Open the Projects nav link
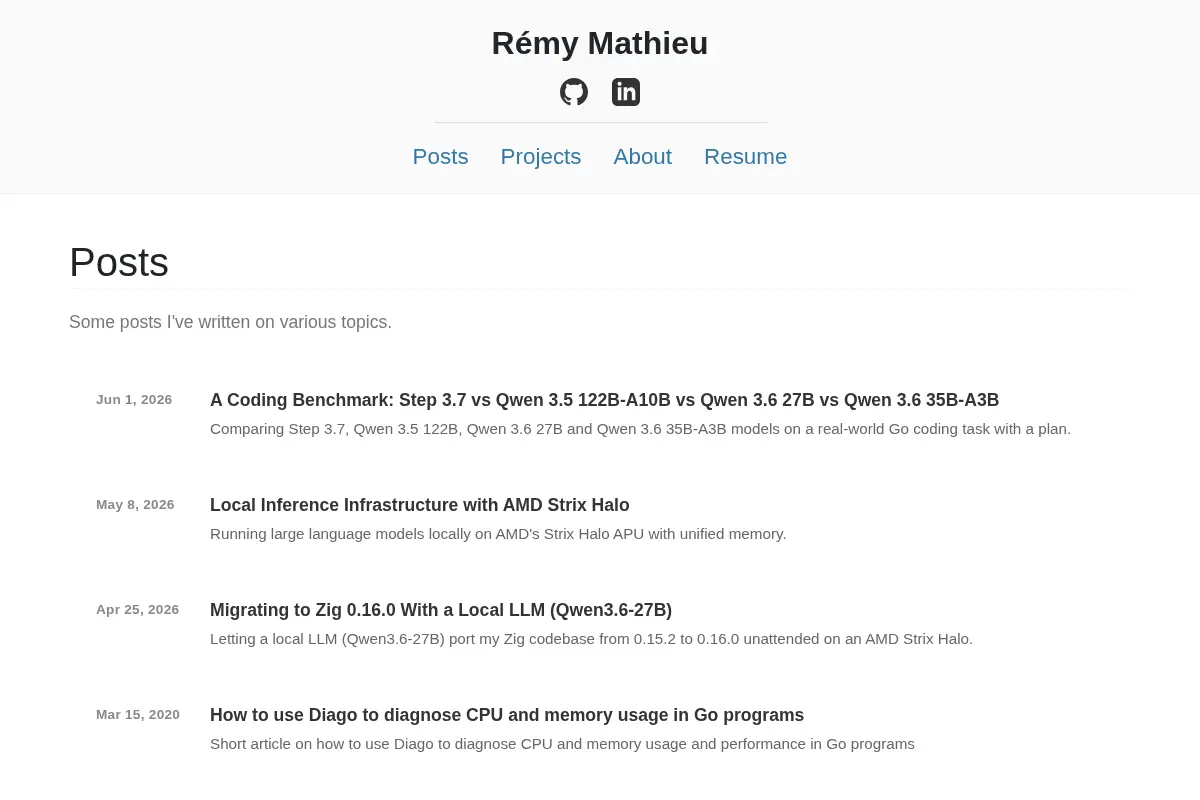 tap(541, 157)
